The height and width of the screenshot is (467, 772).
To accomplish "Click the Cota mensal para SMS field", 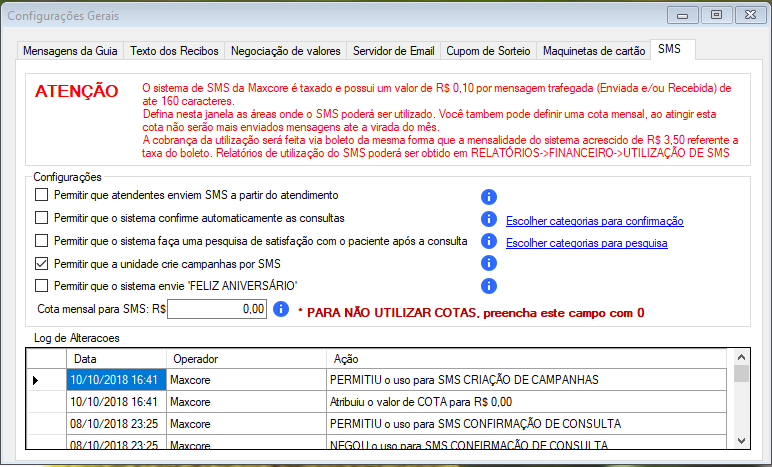I will tap(217, 311).
